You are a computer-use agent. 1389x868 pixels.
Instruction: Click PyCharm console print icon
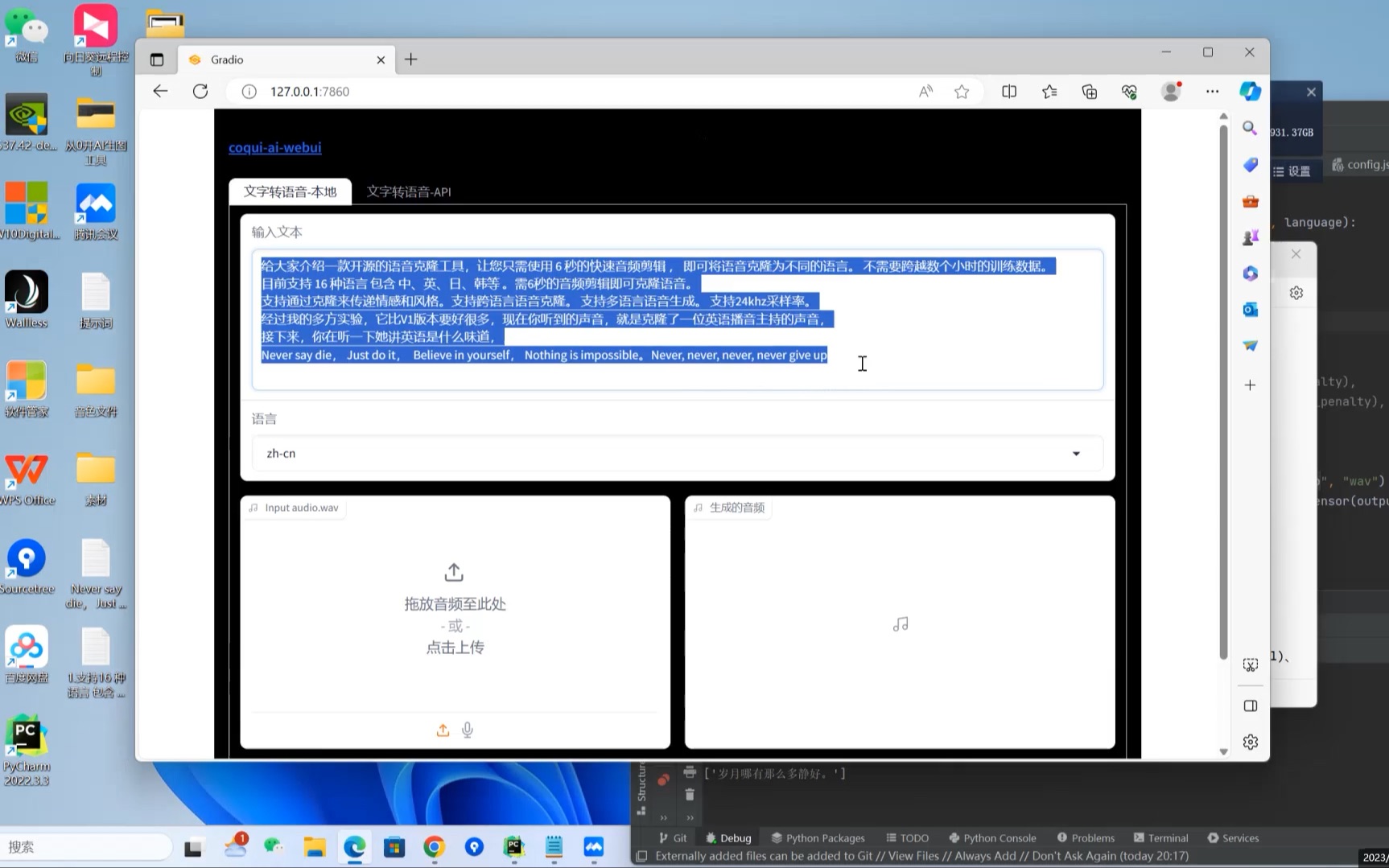pos(690,772)
